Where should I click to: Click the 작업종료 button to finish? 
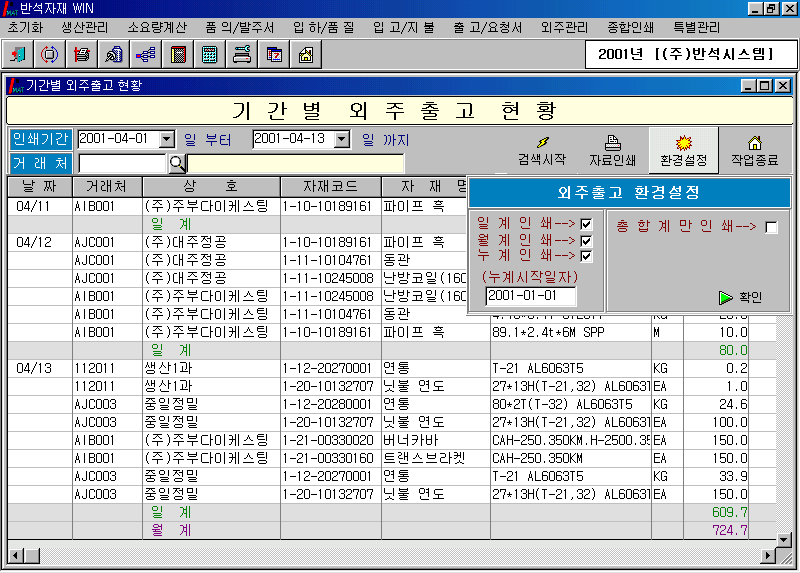[755, 151]
